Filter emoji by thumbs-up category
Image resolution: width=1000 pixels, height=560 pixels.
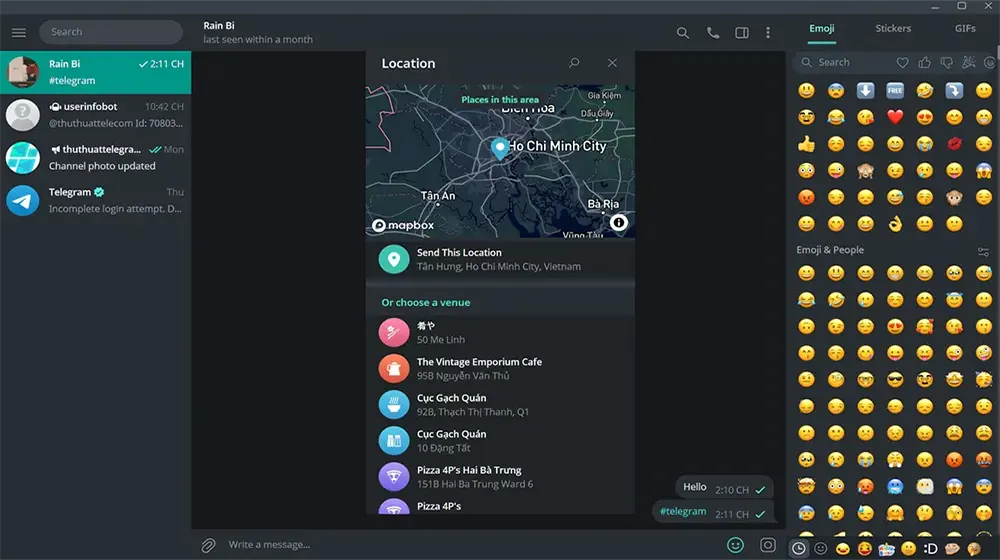coord(924,63)
